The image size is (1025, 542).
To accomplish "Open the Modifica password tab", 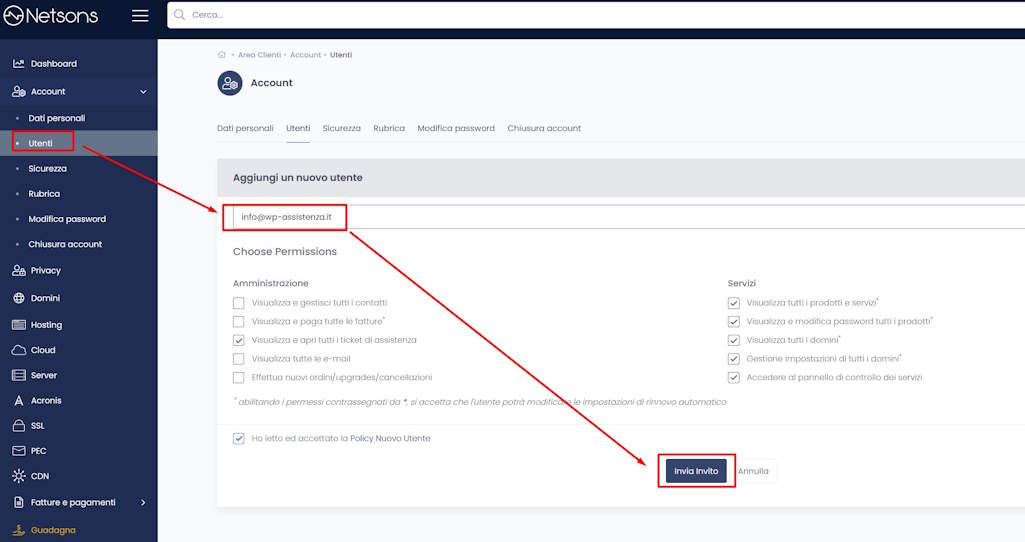I will point(455,129).
